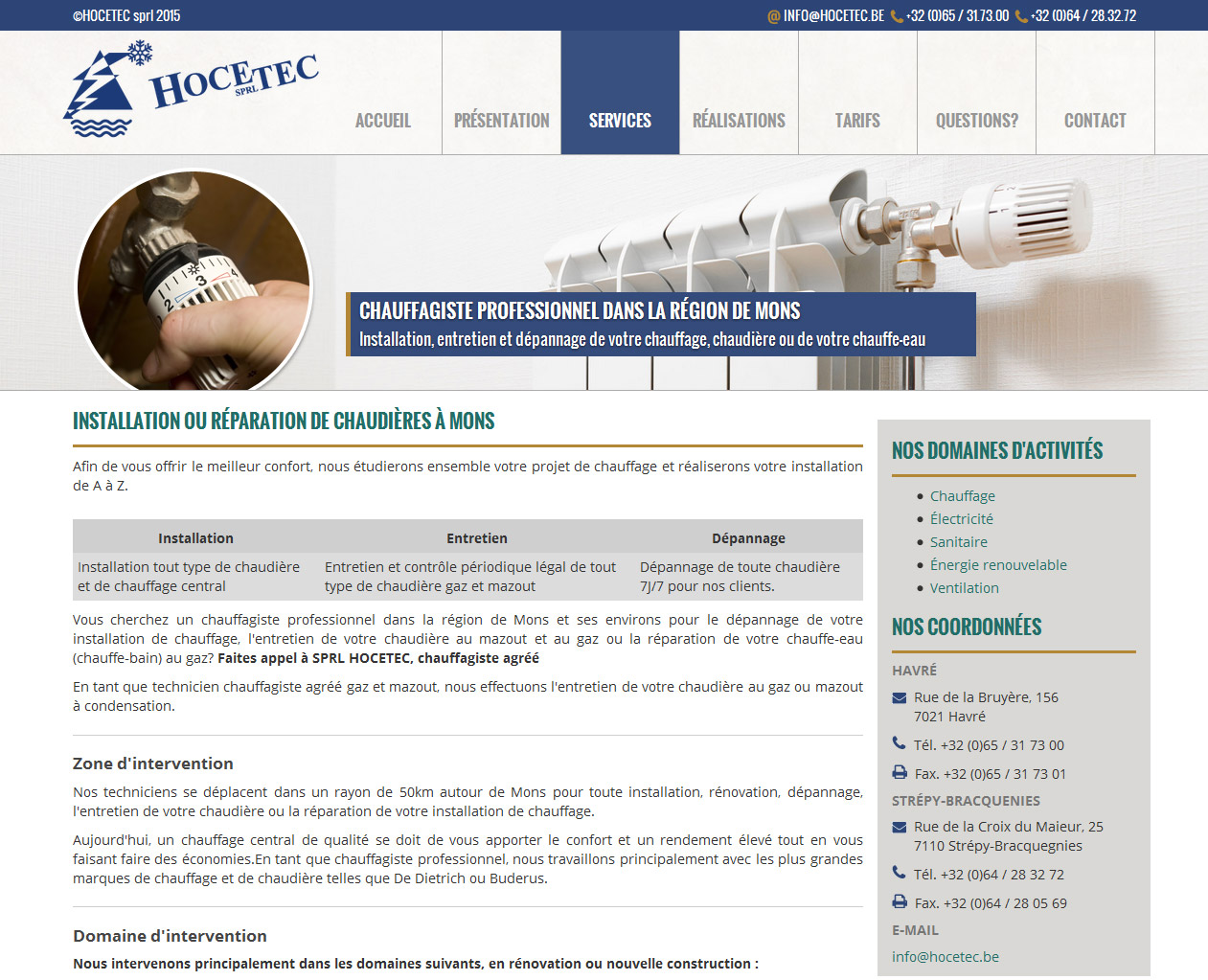
Task: Click phone icon before +32 (0)64 / 28.32.72
Action: click(x=1021, y=16)
